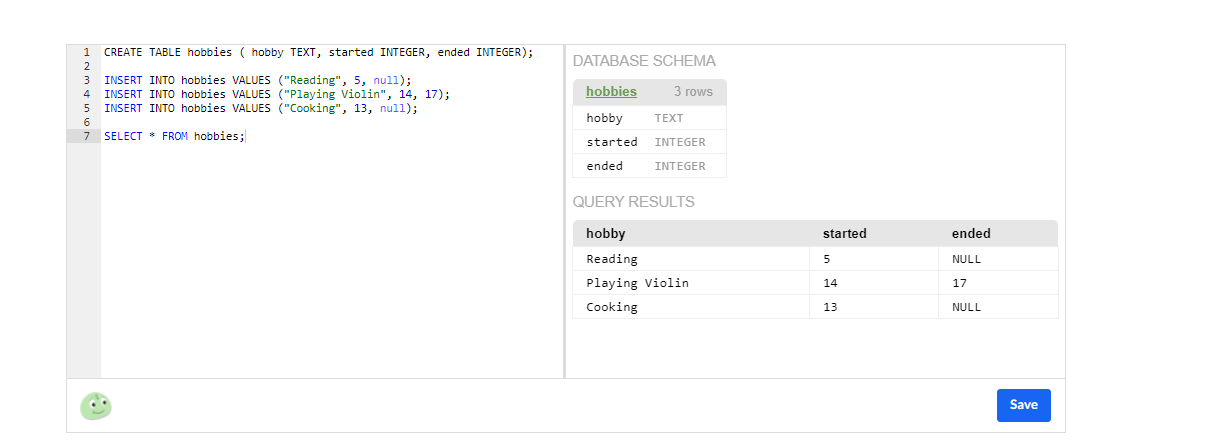Click the splitter between editor and results

(565, 211)
